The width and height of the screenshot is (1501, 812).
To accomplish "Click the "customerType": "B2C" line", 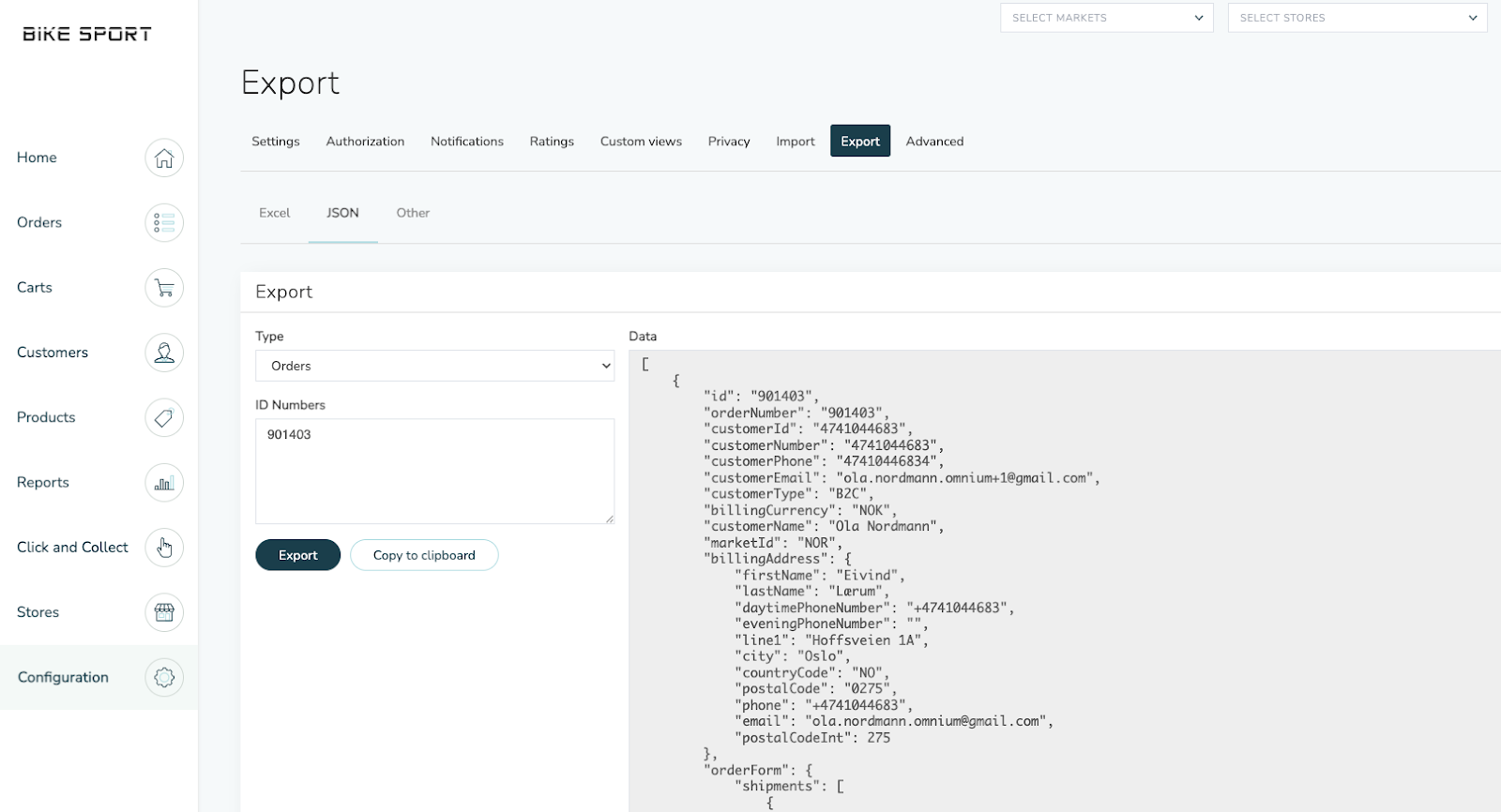I will (789, 494).
